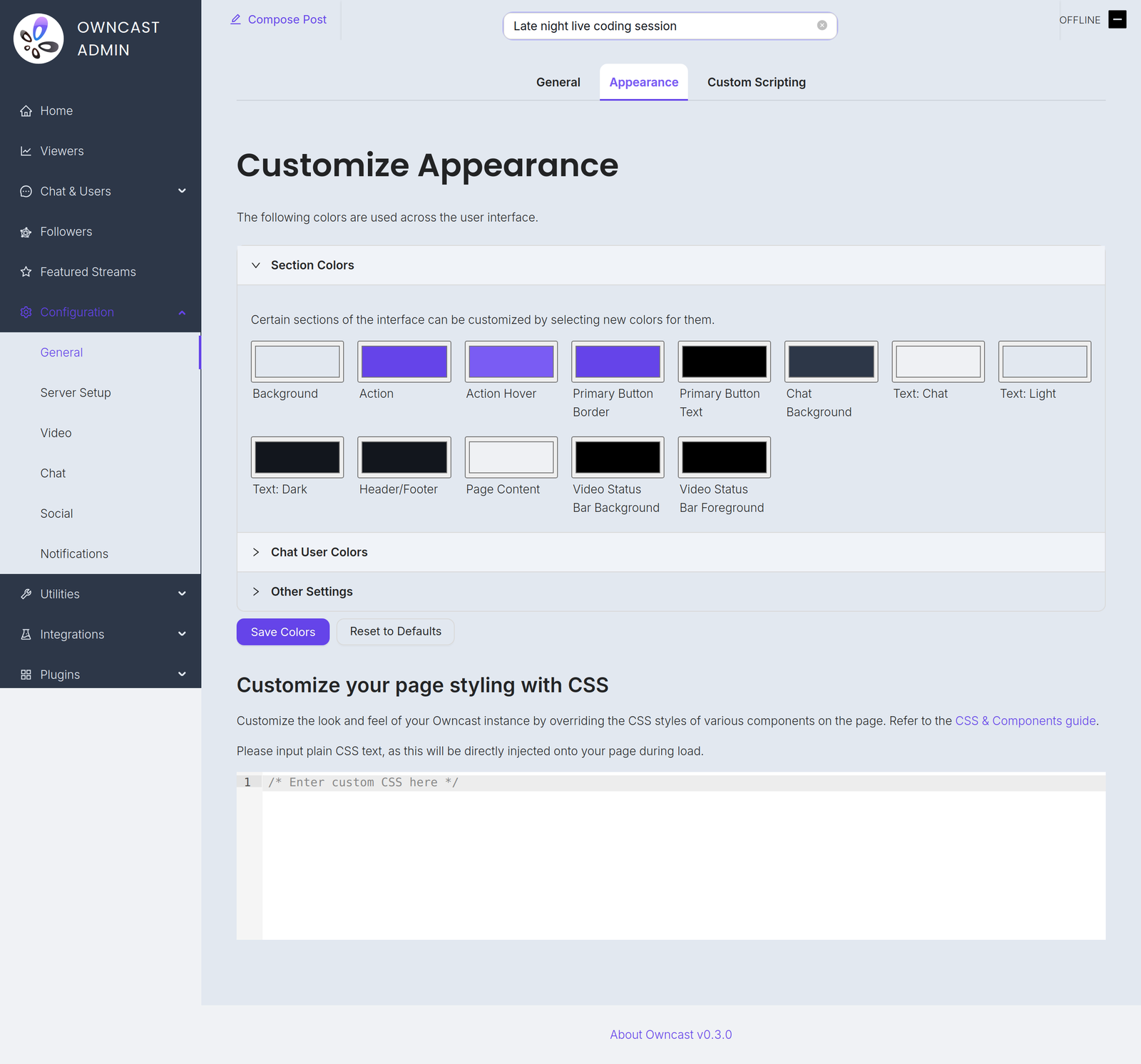
Task: Click the Owncast logo icon
Action: point(39,39)
